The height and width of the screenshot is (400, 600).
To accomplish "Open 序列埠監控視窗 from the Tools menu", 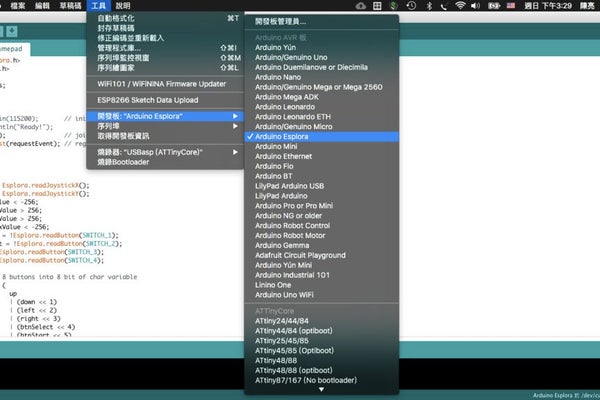I will point(165,58).
